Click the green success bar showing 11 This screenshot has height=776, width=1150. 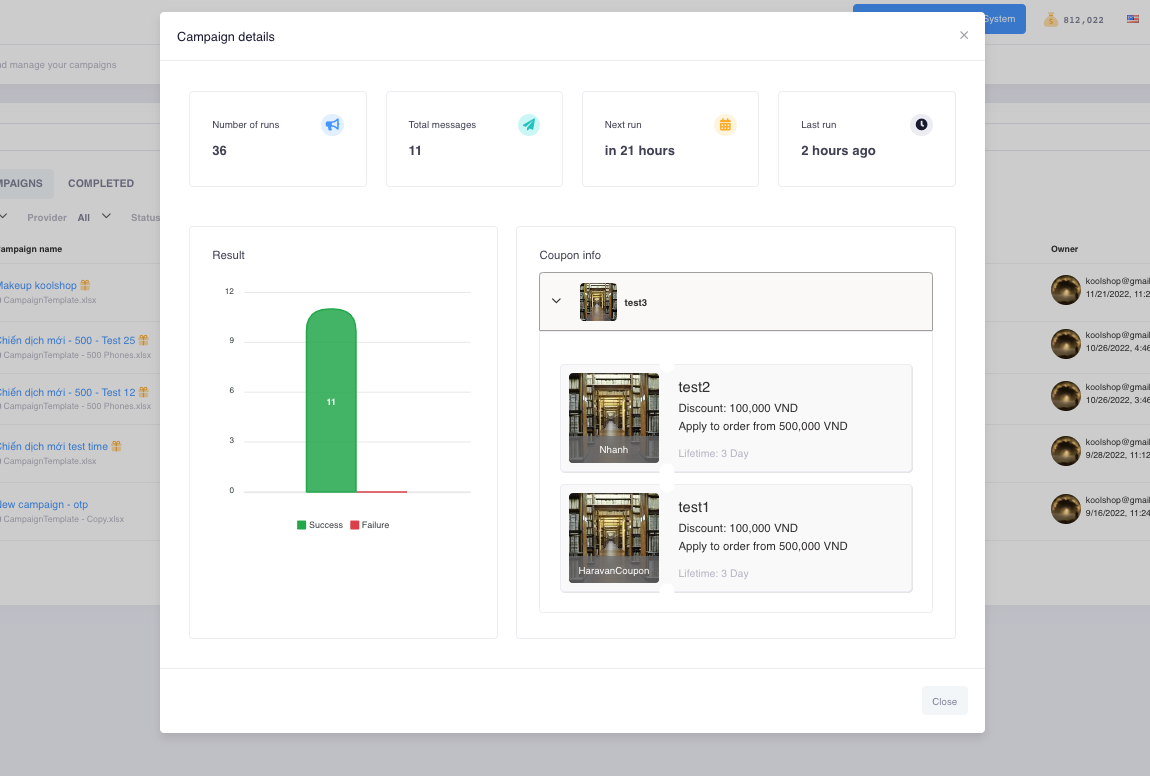click(x=331, y=401)
